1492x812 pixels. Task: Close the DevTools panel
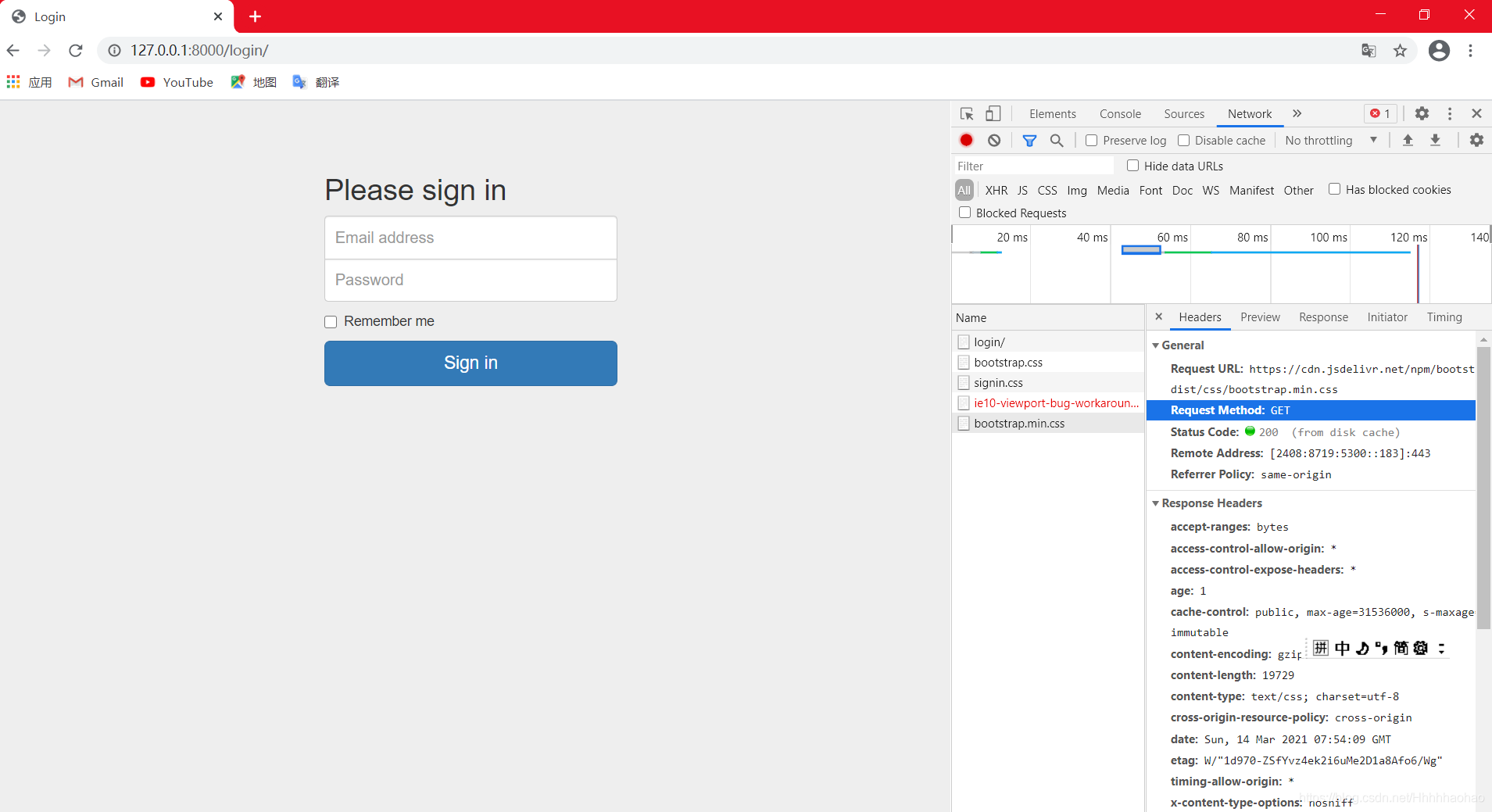1476,114
